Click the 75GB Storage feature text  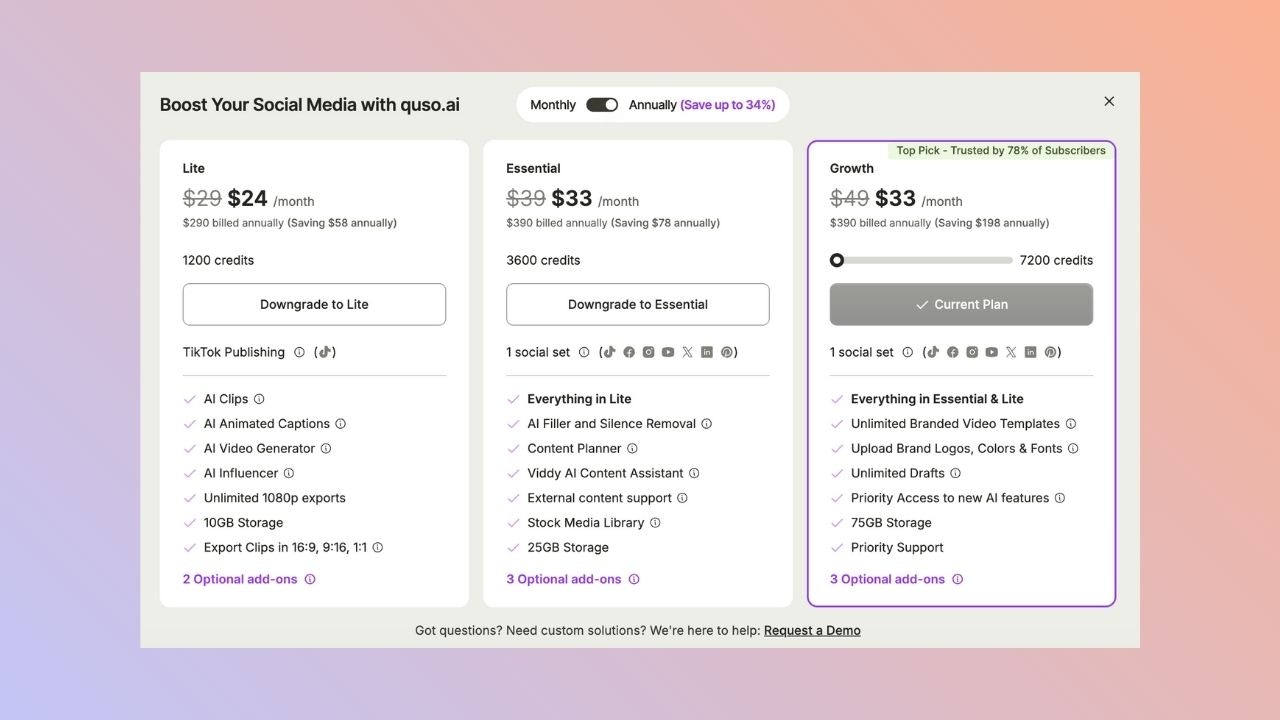[891, 523]
